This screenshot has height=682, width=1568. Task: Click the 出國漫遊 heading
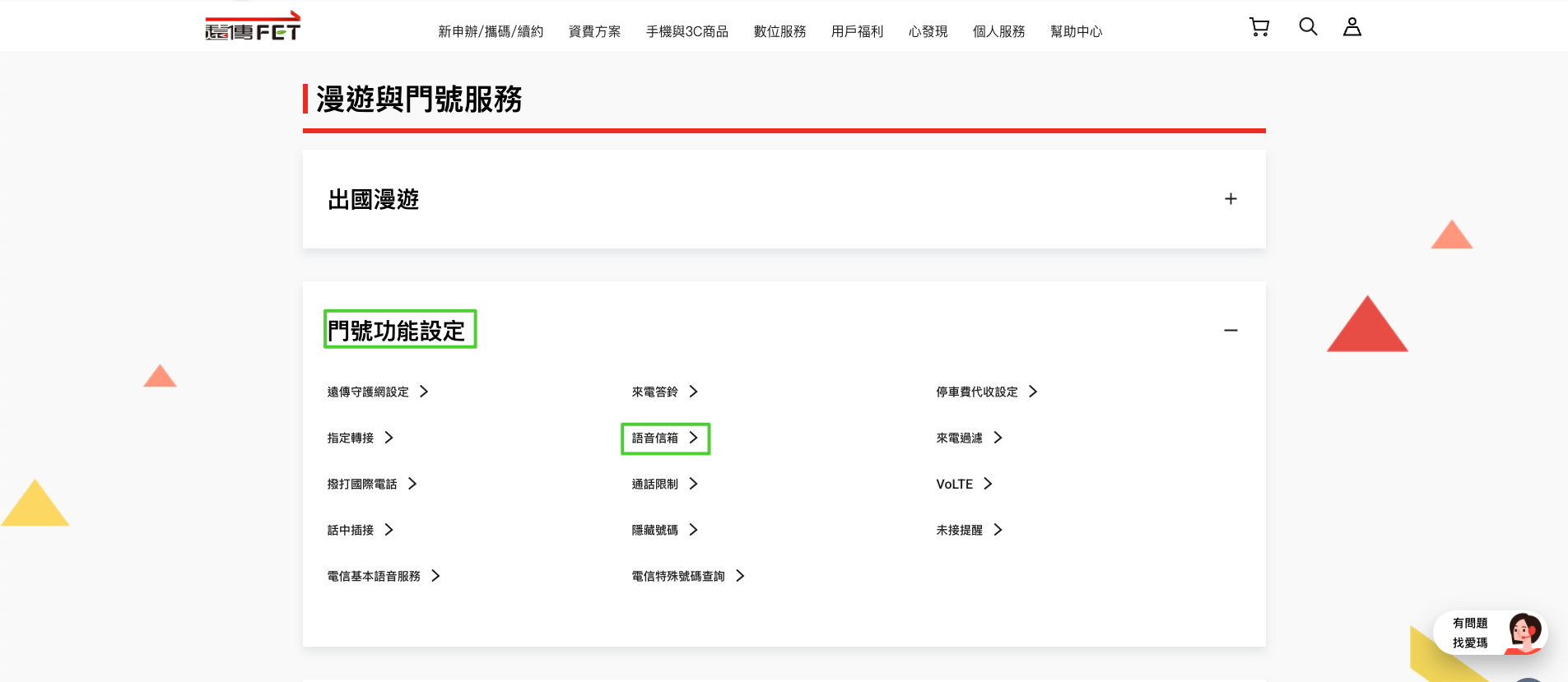point(374,199)
